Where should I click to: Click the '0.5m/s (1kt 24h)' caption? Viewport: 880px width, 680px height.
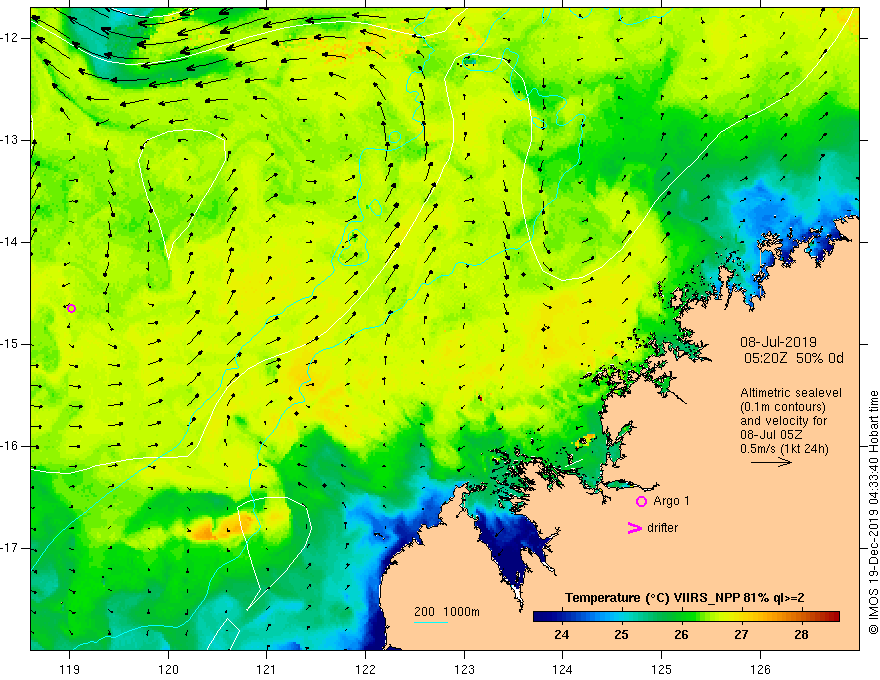pyautogui.click(x=784, y=449)
